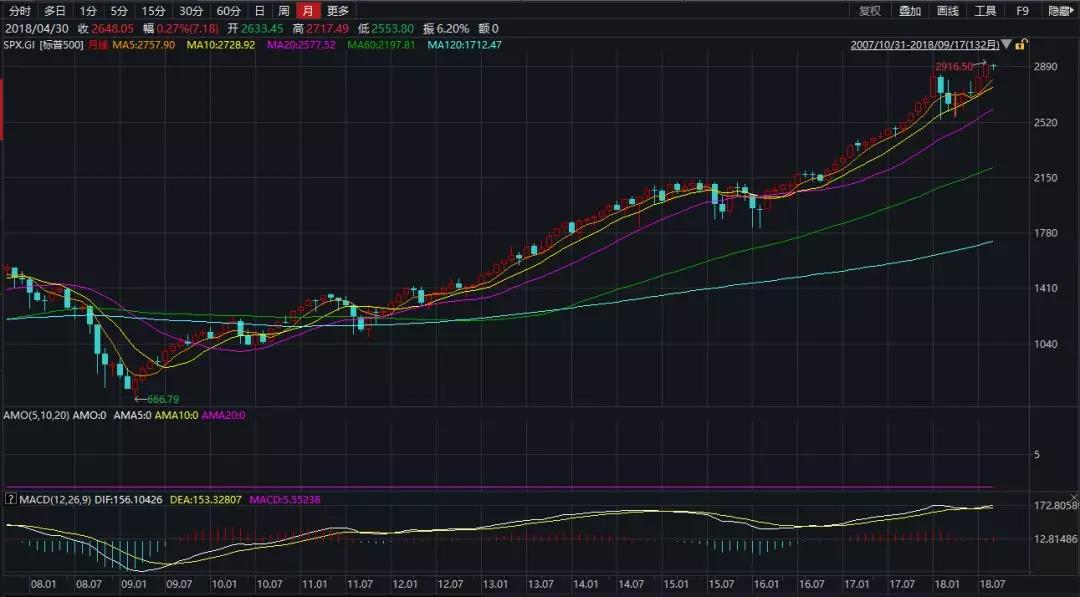Click the 13.01 time axis label
The width and height of the screenshot is (1080, 597).
[x=495, y=584]
